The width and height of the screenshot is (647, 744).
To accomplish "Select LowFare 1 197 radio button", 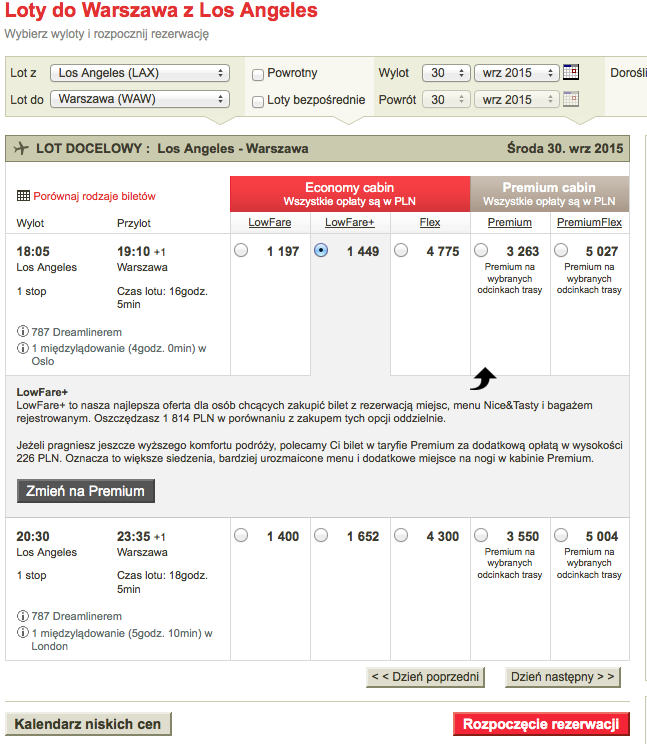I will click(x=241, y=250).
